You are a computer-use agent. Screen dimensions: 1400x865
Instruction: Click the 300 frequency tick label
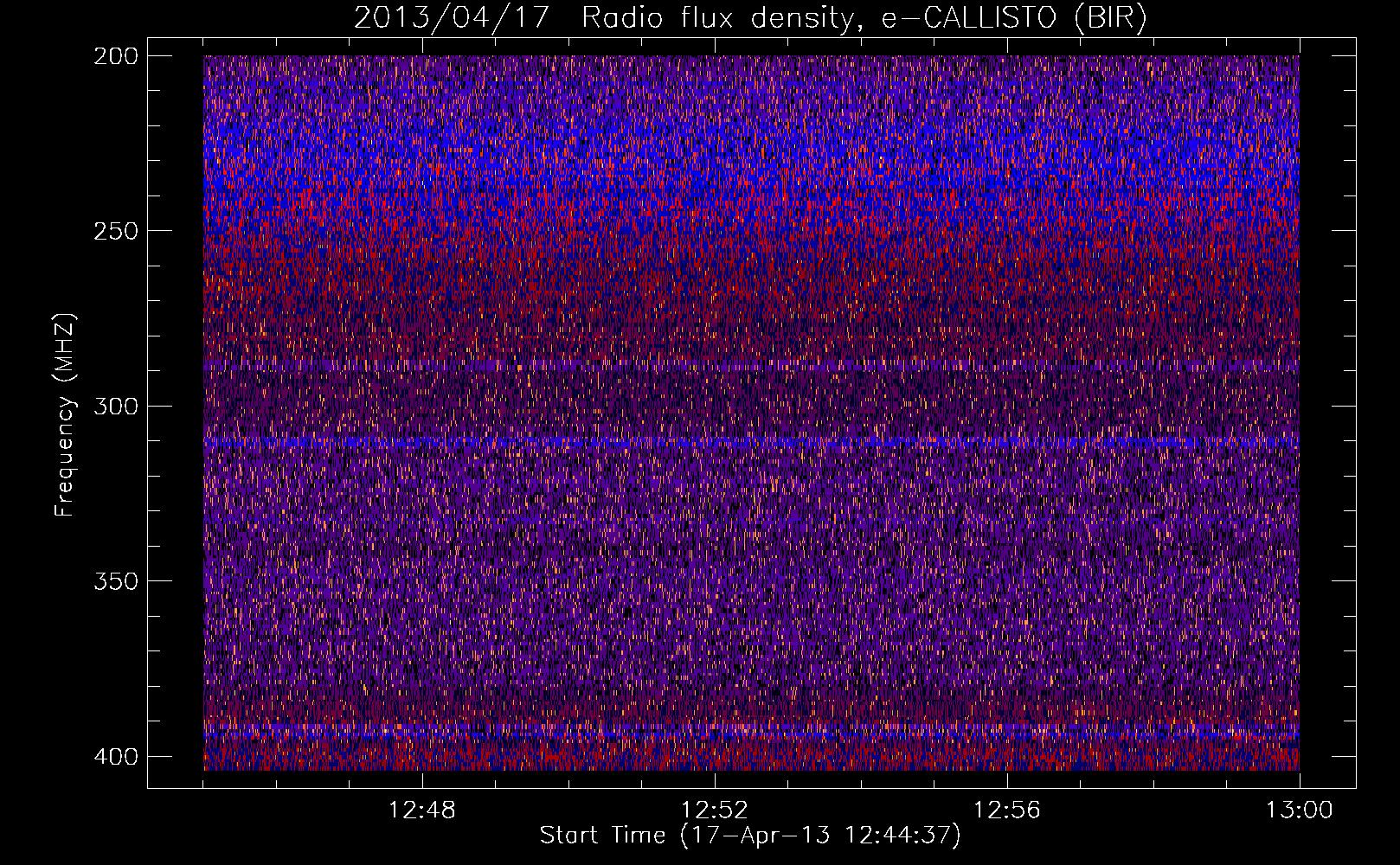(115, 406)
